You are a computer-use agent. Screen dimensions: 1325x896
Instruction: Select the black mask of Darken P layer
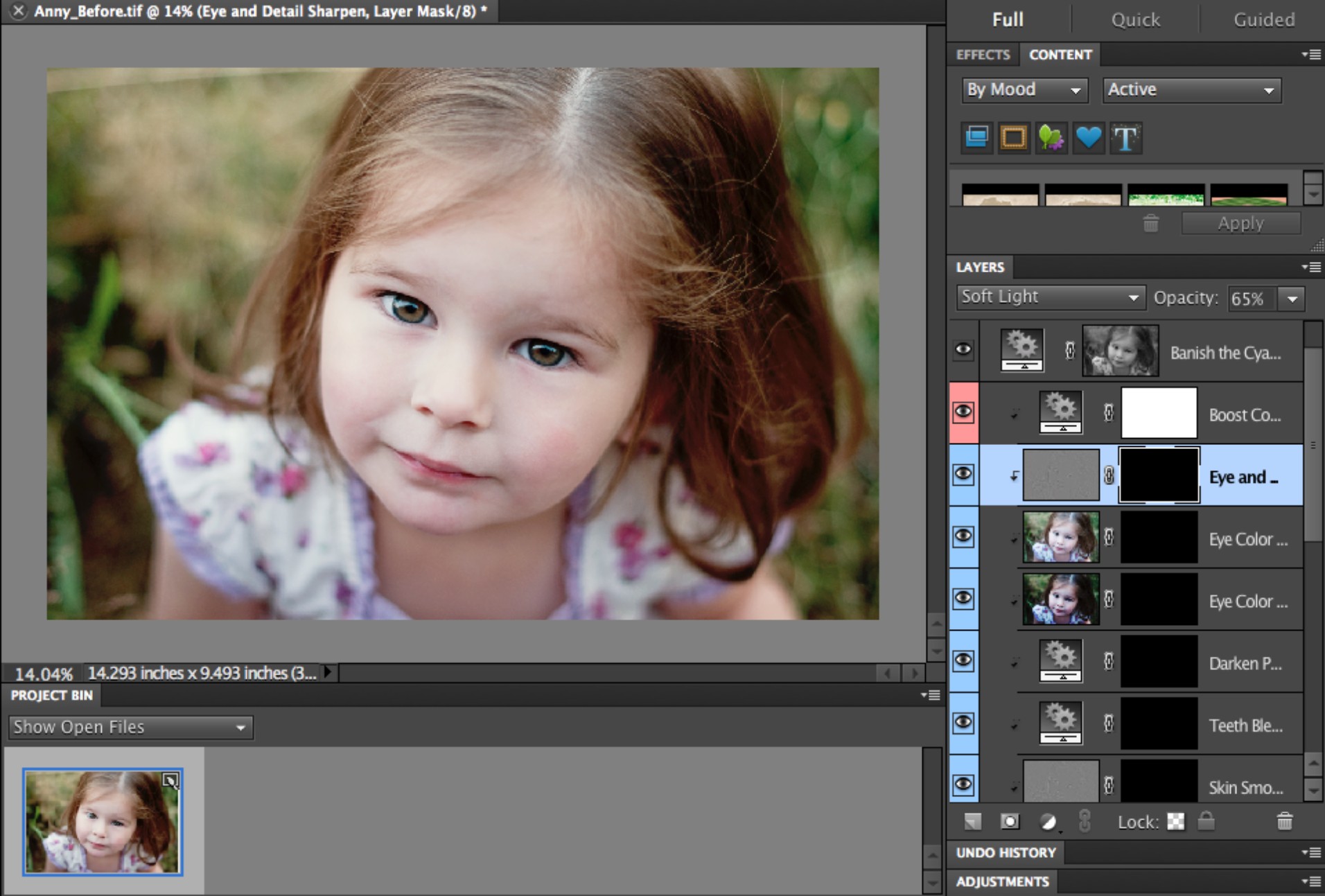click(1159, 661)
